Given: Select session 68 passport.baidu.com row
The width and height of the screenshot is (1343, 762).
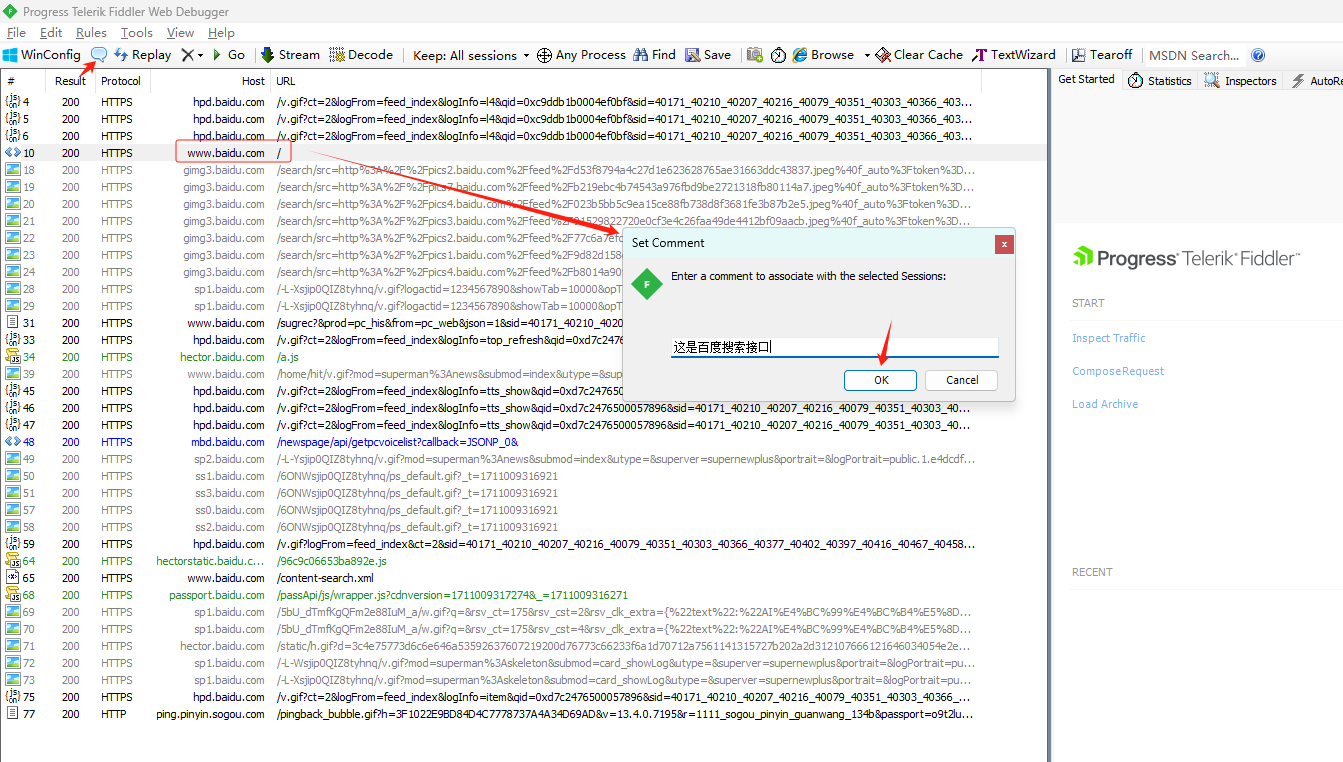Looking at the screenshot, I should coord(524,595).
